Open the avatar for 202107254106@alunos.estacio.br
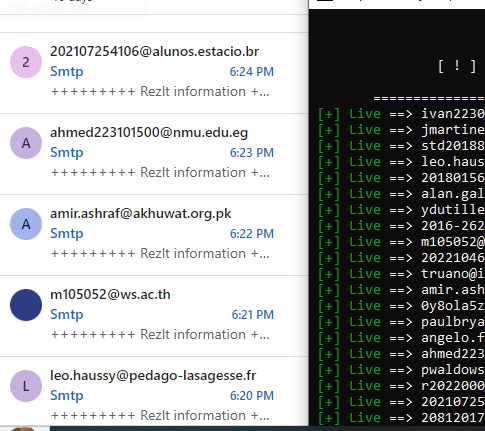Screen dimensions: 485x431 point(26,62)
